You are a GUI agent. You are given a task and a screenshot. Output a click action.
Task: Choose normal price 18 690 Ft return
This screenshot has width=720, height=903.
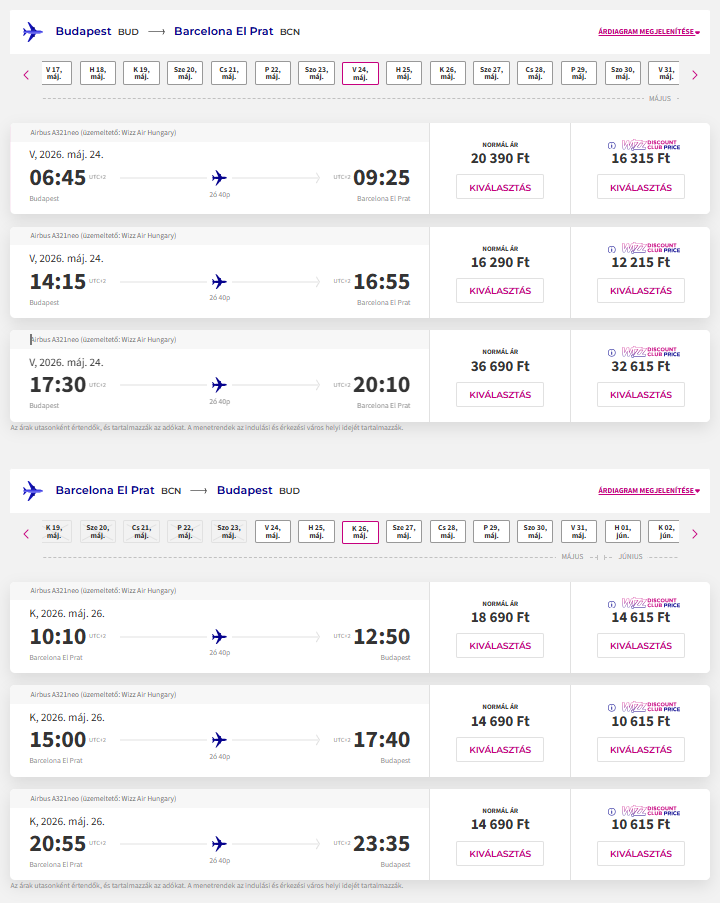(x=499, y=646)
